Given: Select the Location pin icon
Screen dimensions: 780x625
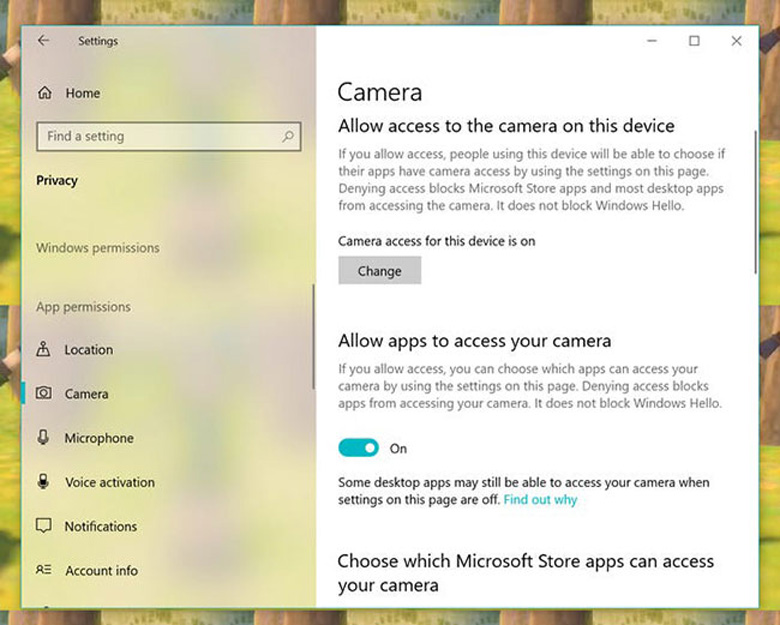Looking at the screenshot, I should [x=44, y=350].
